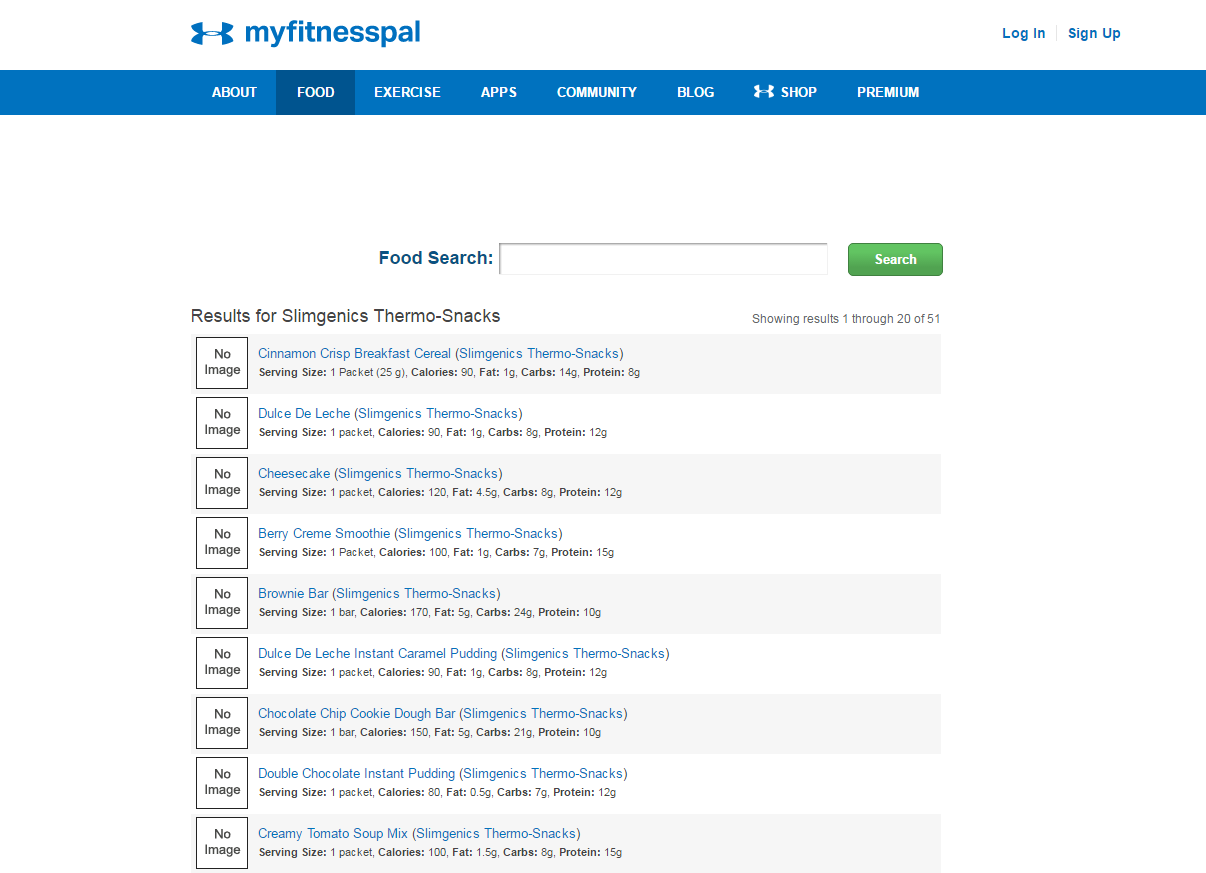Open Dulce De Leche Instant Caramel Pudding

pyautogui.click(x=463, y=653)
